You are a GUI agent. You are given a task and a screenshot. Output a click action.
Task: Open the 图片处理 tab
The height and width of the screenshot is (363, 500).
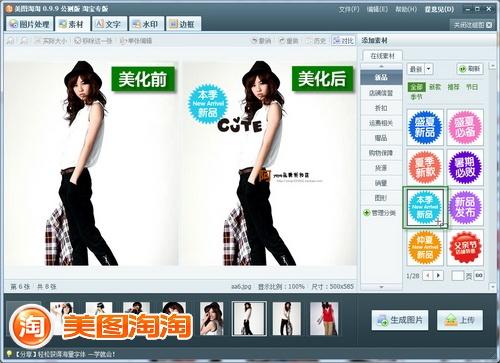pyautogui.click(x=29, y=24)
